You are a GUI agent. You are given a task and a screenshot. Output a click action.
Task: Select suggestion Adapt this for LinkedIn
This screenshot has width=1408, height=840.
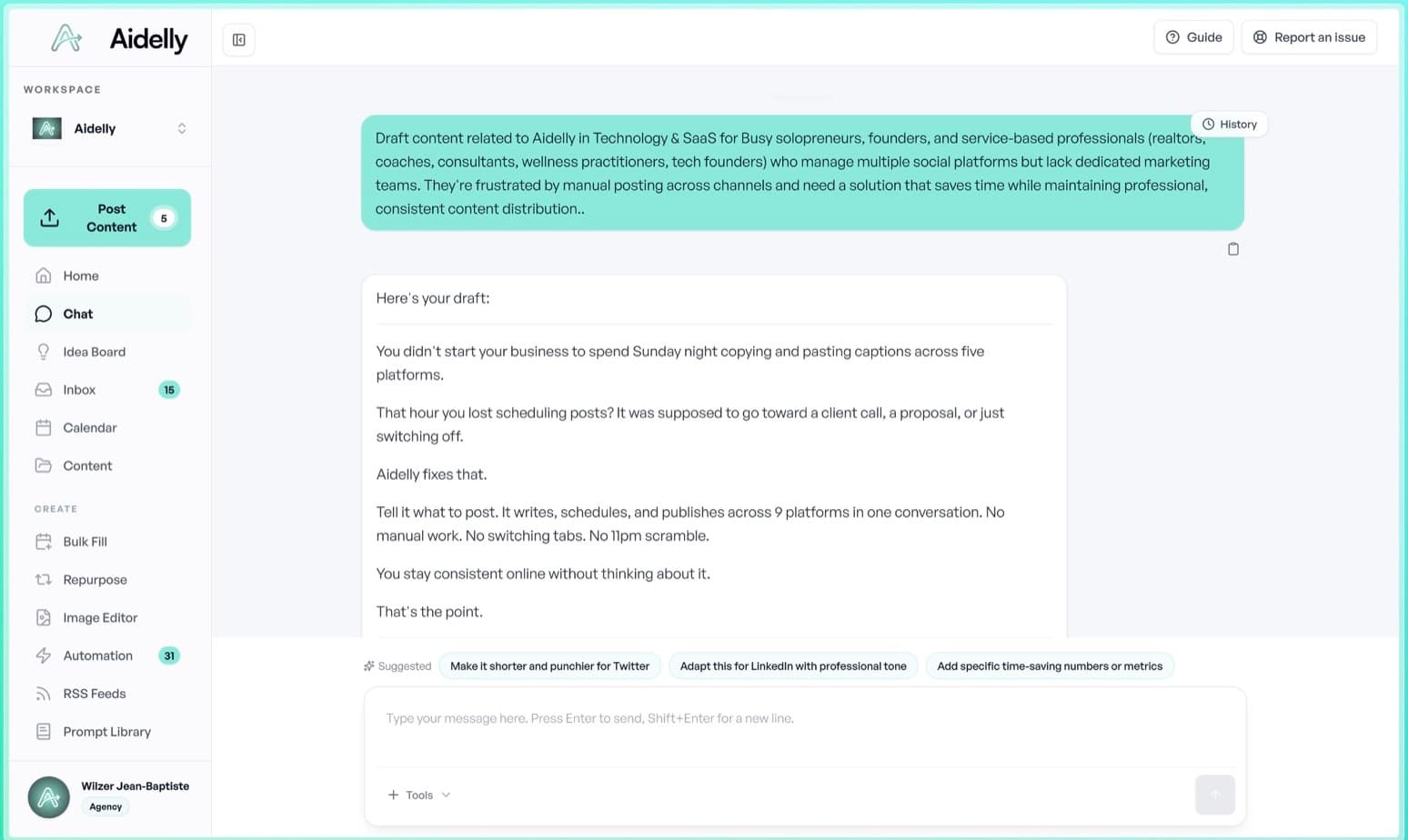(x=793, y=666)
